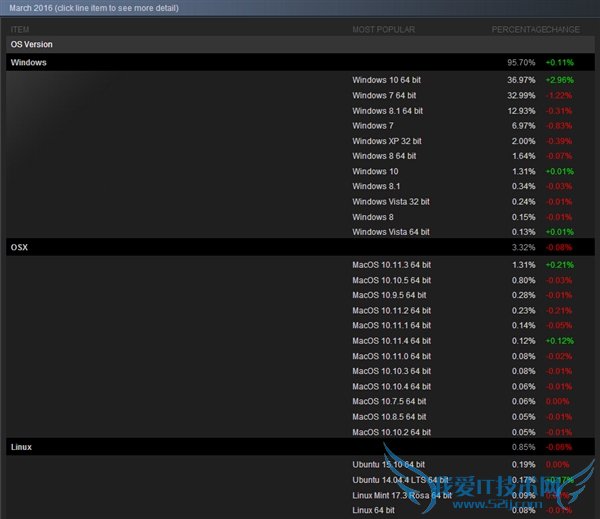Click the 0.34% Windows 8.1 share

(x=523, y=186)
